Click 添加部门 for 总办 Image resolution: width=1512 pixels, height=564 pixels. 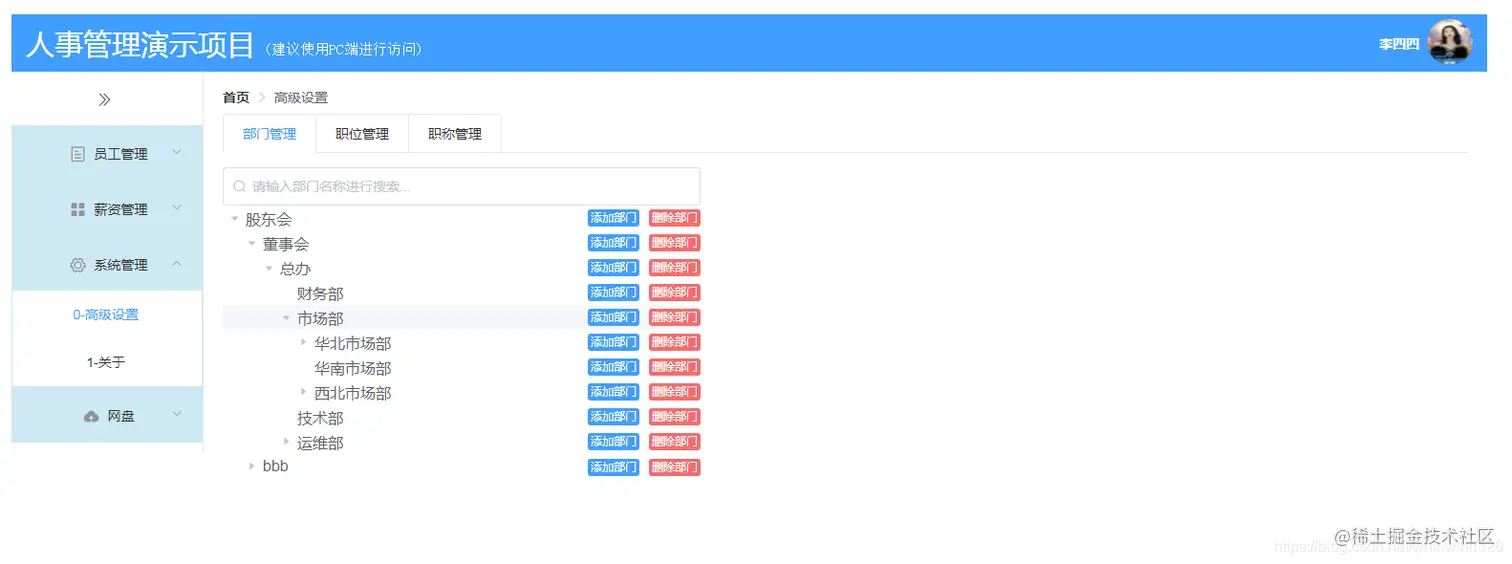coord(613,268)
